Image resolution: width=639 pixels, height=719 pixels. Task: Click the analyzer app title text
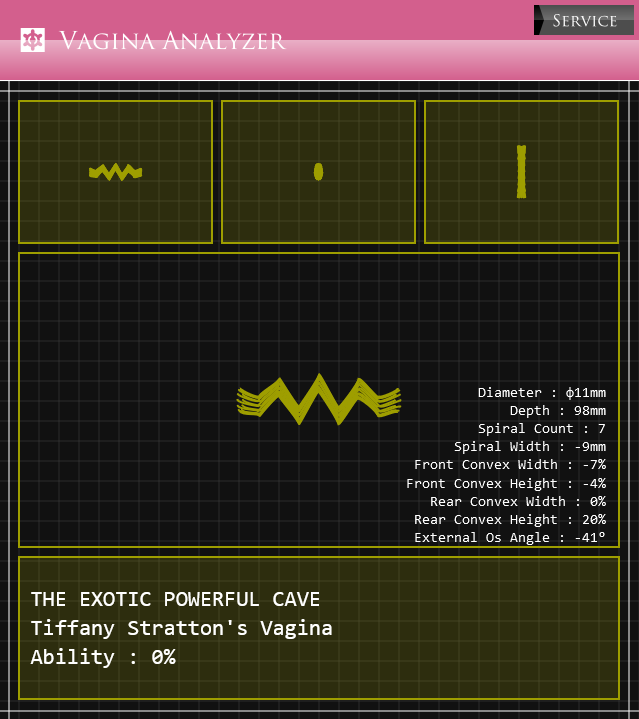coord(172,41)
